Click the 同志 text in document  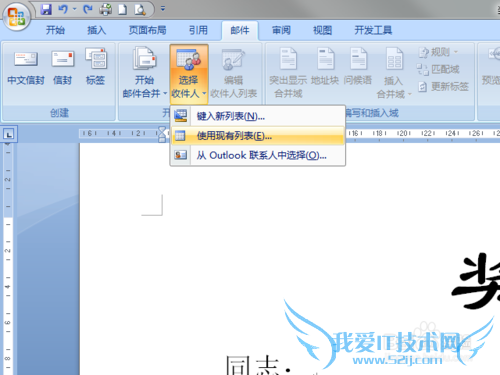click(253, 365)
